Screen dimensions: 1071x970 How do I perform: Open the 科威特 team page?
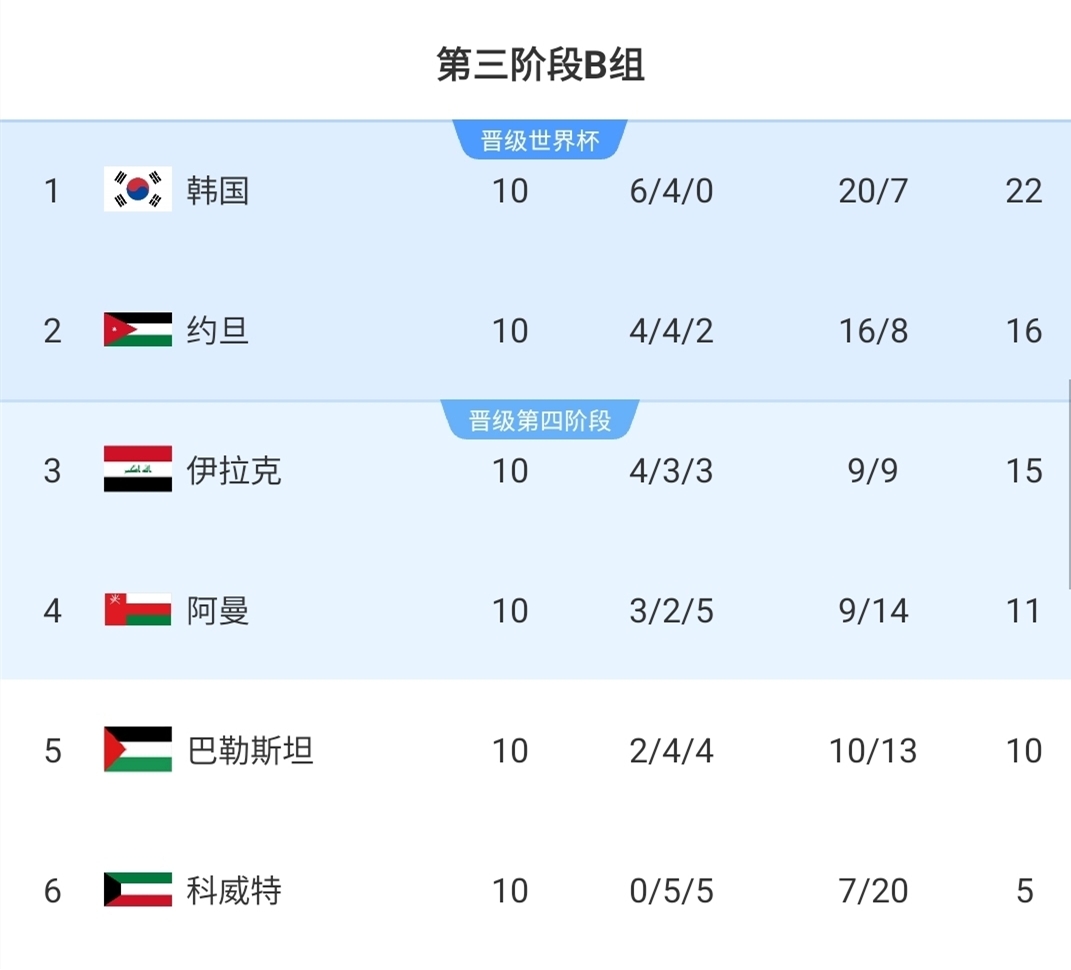(x=234, y=890)
